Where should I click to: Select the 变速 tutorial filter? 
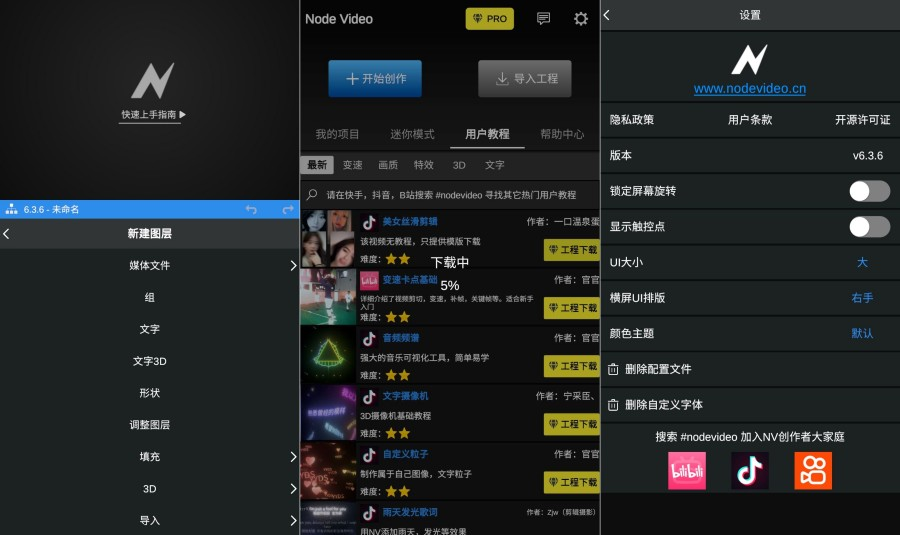(x=352, y=165)
